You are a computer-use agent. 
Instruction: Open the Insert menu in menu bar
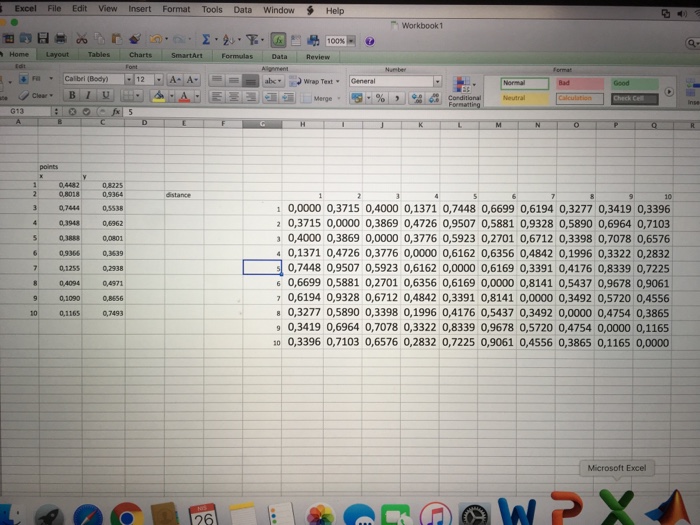coord(139,8)
